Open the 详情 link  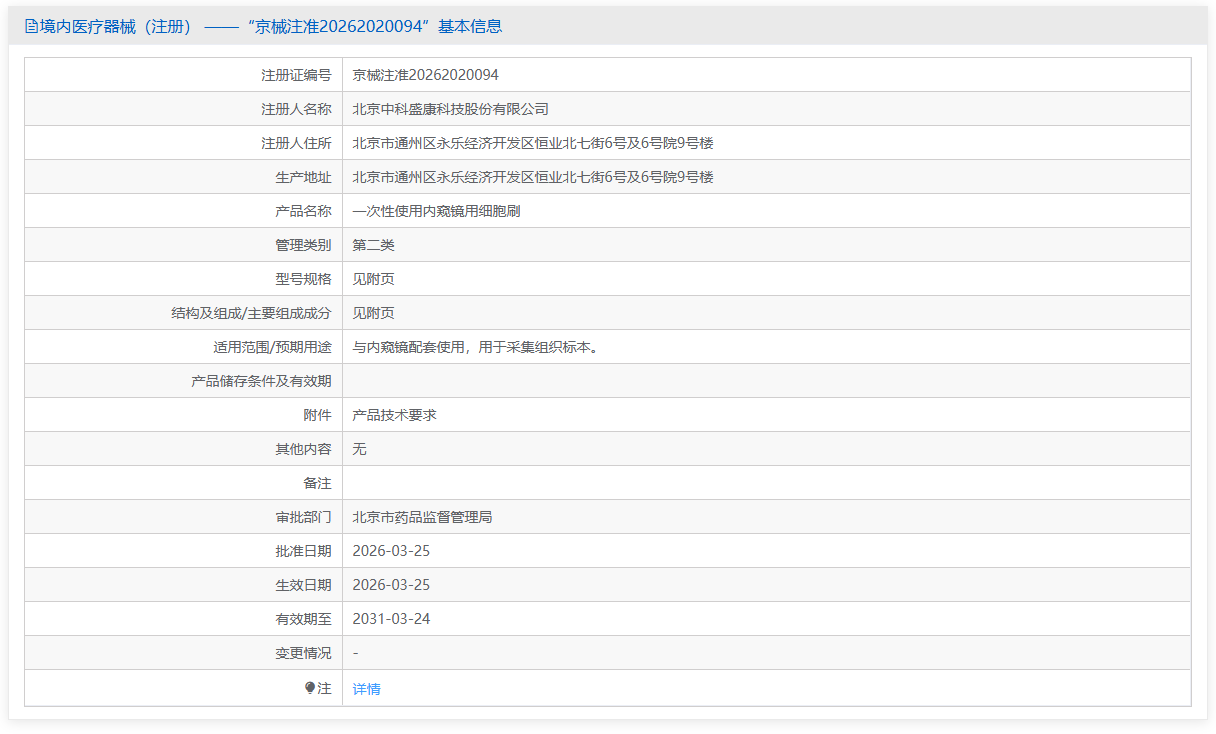367,689
